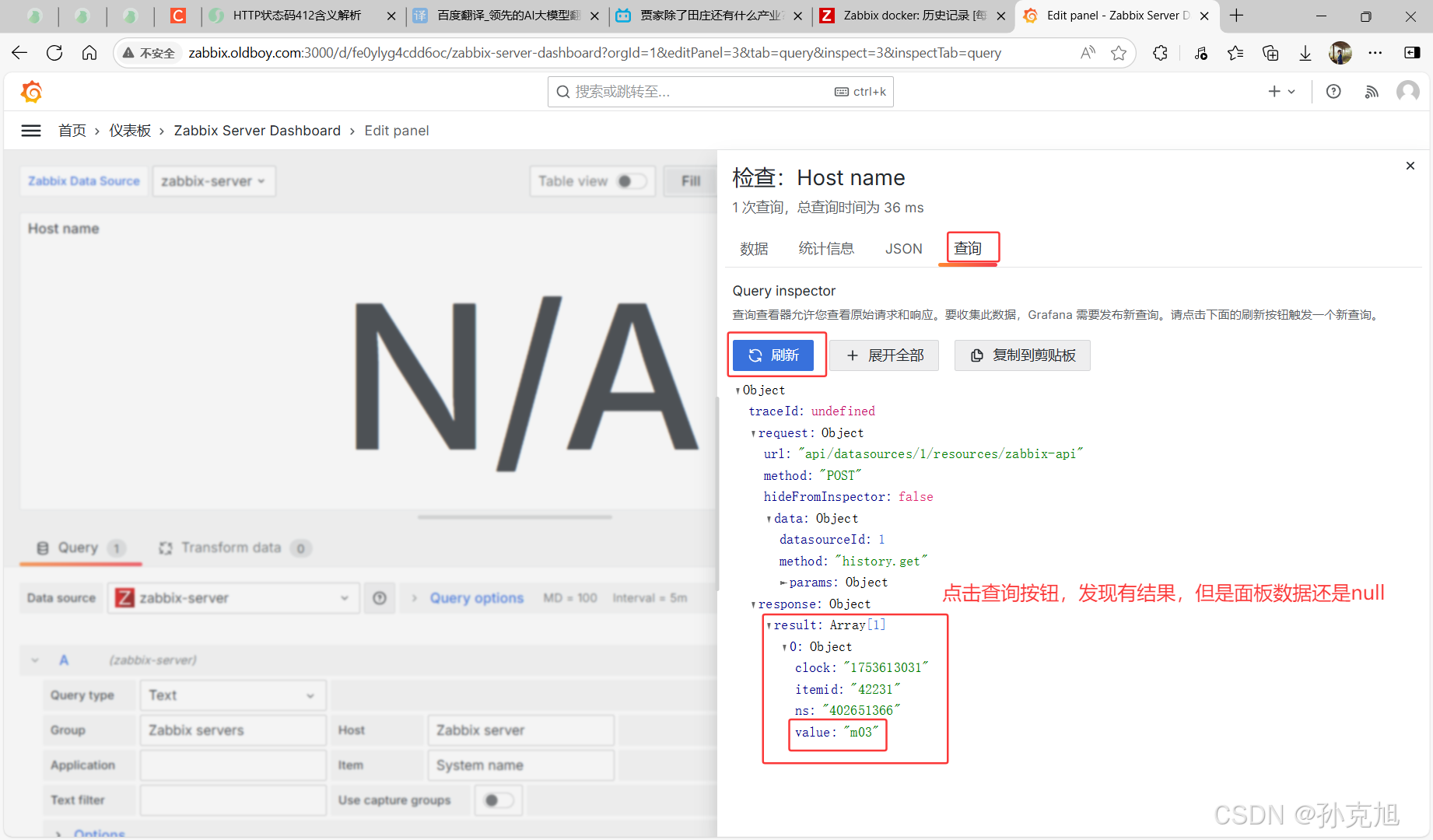1433x840 pixels.
Task: Click the Fill button
Action: pyautogui.click(x=690, y=181)
